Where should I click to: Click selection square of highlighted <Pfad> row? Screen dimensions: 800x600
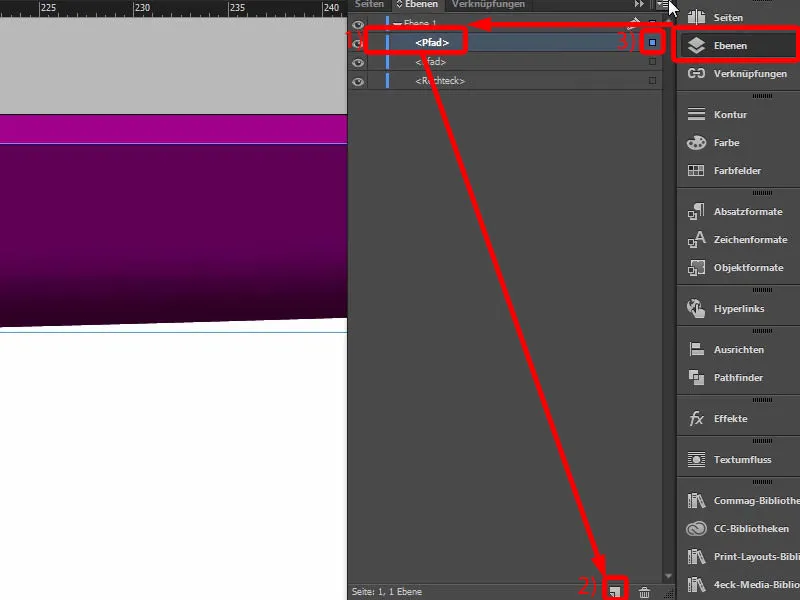(652, 42)
